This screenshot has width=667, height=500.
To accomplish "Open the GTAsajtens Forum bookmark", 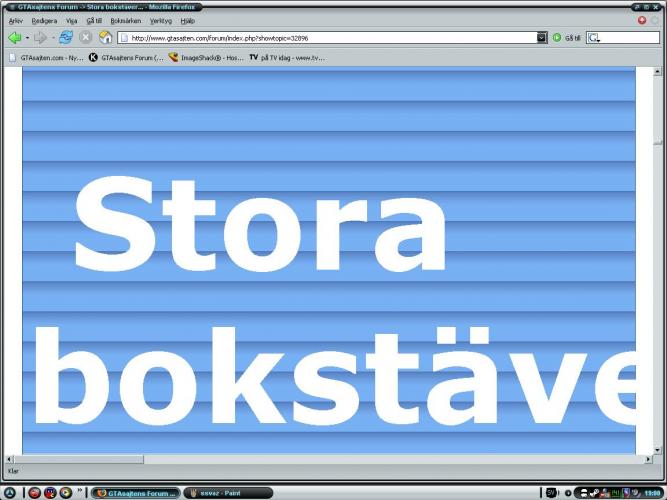I will 126,57.
